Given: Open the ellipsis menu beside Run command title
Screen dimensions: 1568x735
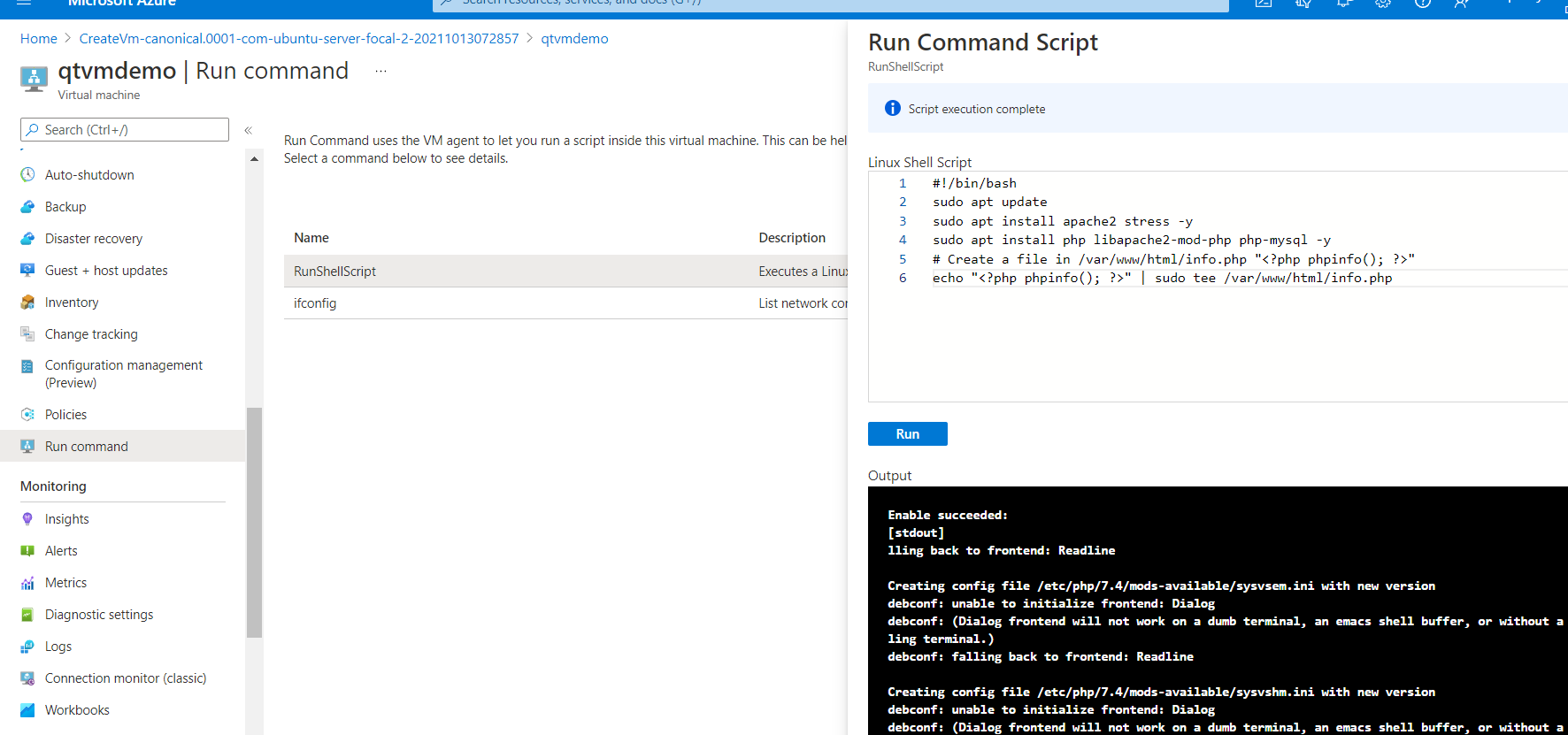Looking at the screenshot, I should pos(380,71).
